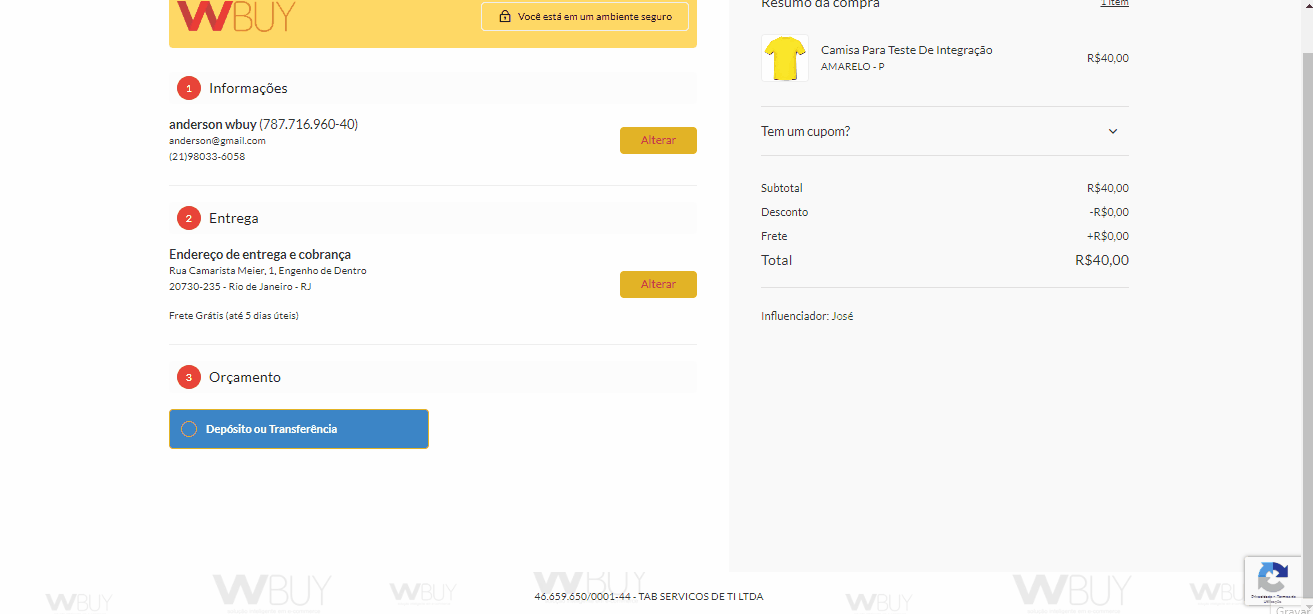Screen dimensions: 1313x614
Task: Open the yellow shirt product thumbnail
Action: click(785, 58)
